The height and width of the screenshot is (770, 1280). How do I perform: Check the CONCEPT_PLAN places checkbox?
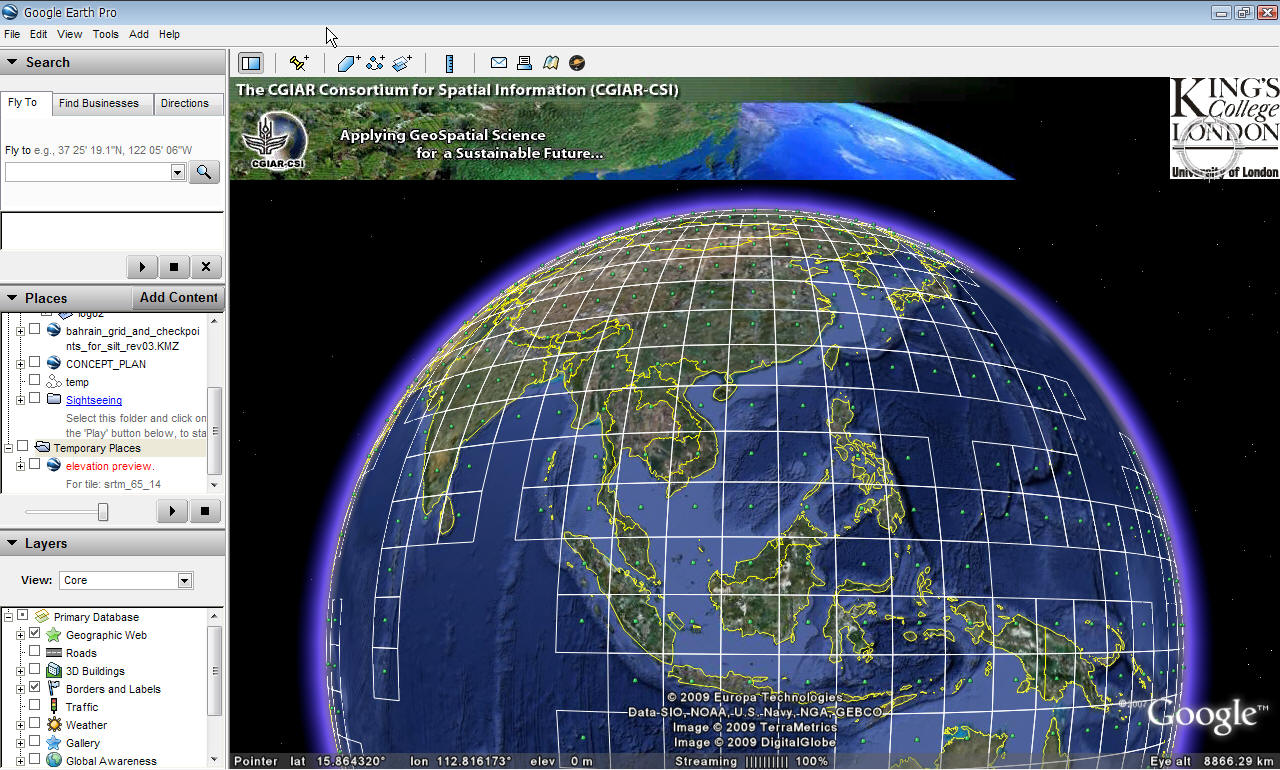[35, 364]
